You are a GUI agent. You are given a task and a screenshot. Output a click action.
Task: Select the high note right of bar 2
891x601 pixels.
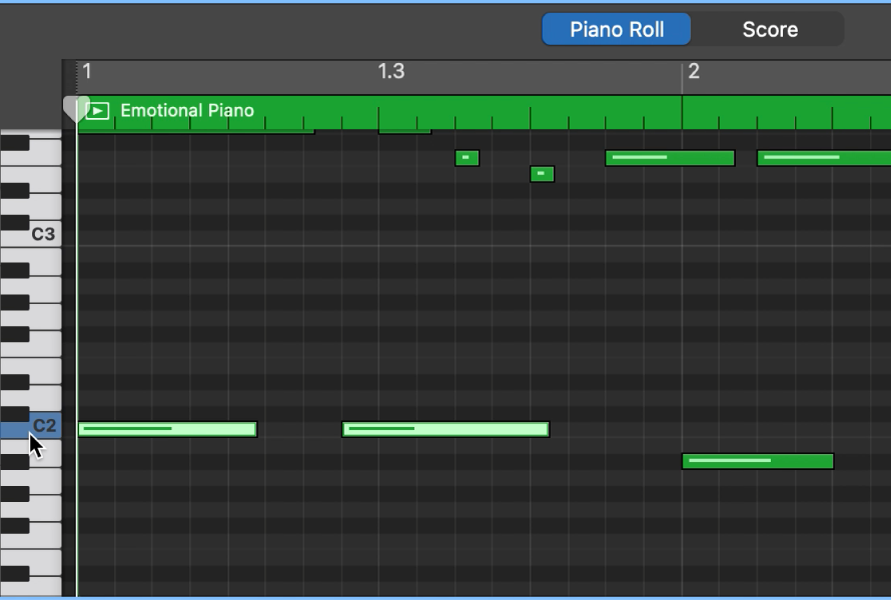click(822, 157)
